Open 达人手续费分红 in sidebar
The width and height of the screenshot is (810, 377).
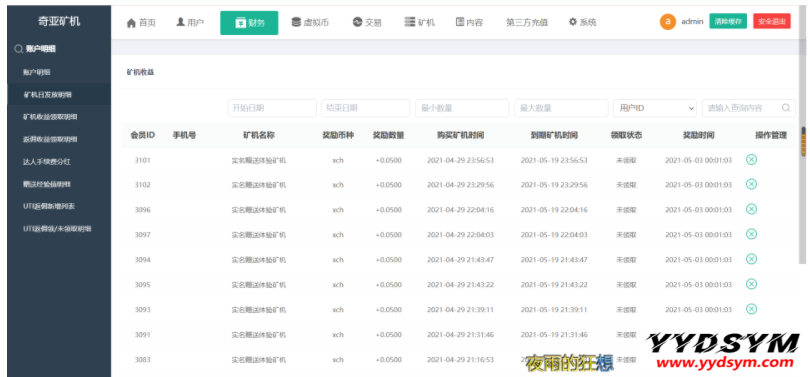pyautogui.click(x=46, y=162)
